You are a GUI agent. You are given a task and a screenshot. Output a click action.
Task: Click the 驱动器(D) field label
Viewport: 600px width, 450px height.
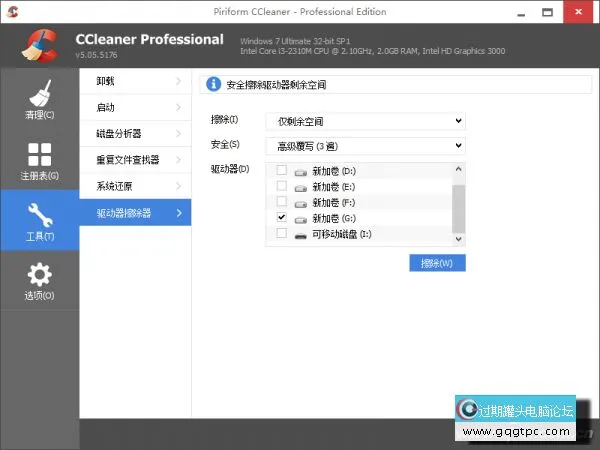(230, 169)
